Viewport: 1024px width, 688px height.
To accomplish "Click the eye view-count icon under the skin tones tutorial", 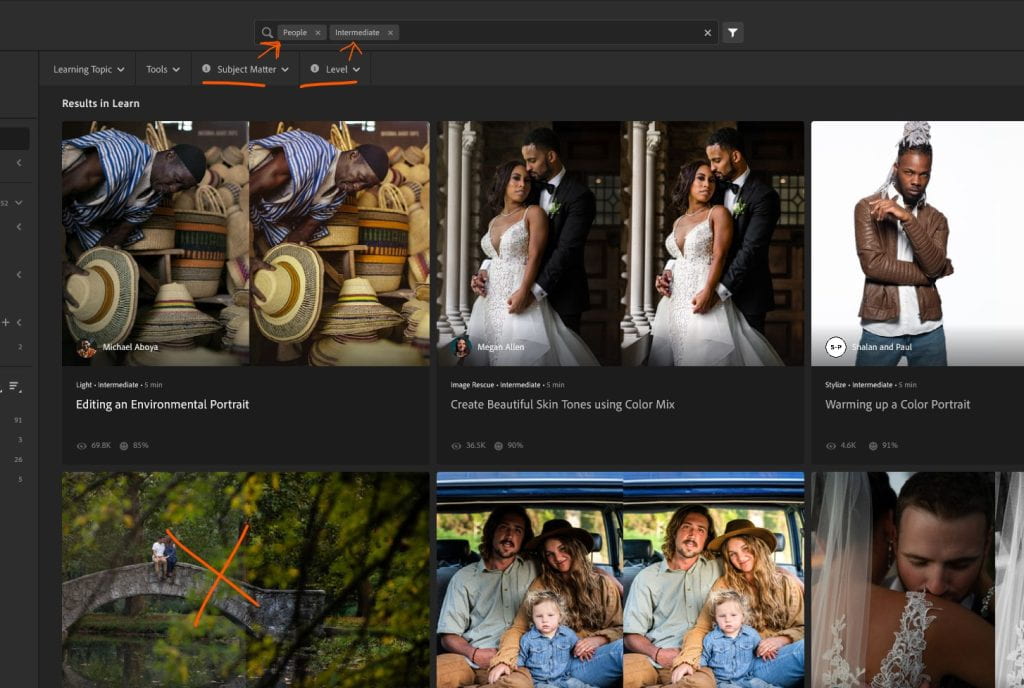I will pos(455,446).
